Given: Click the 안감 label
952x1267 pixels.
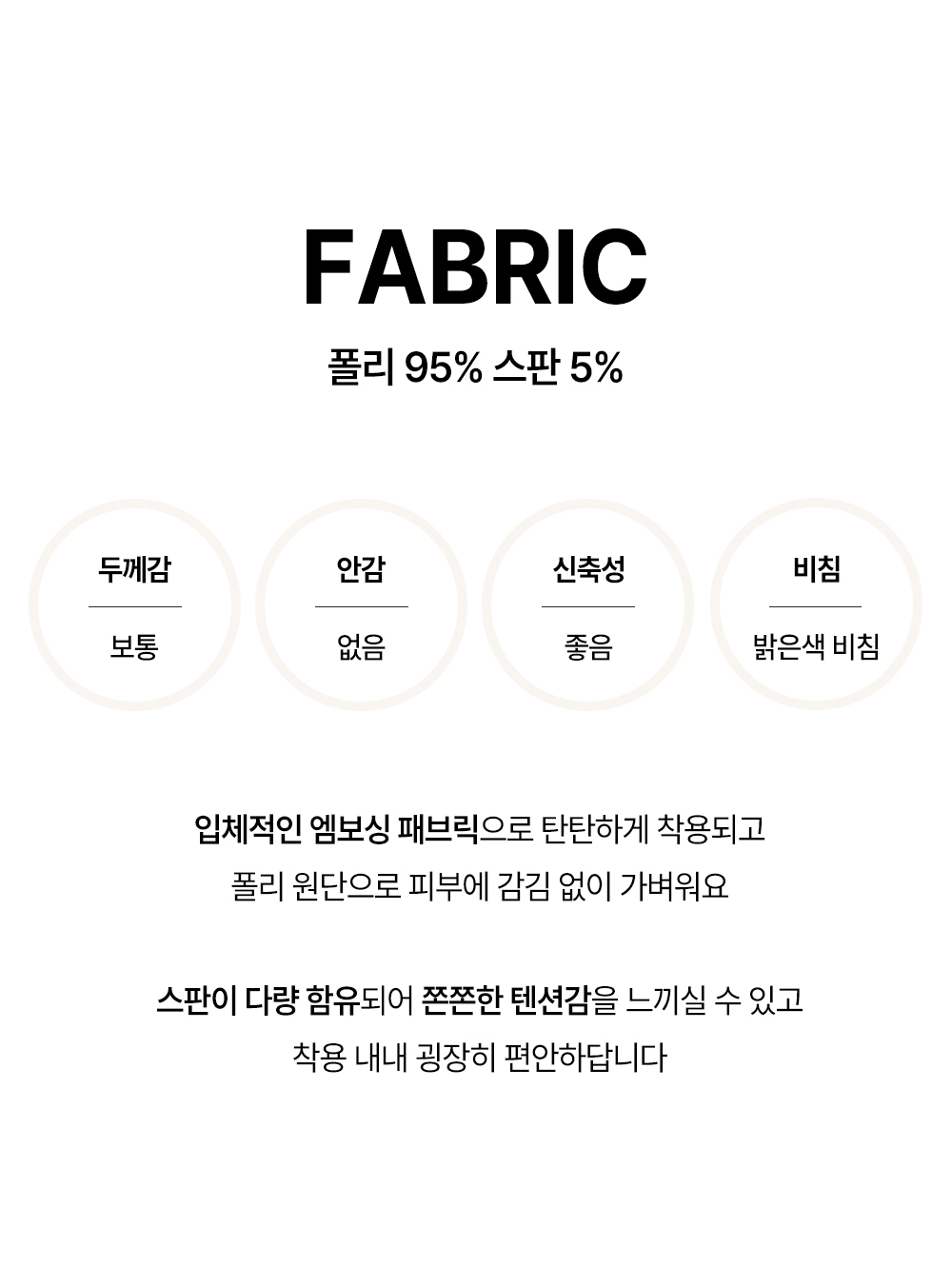Looking at the screenshot, I should click(x=361, y=569).
